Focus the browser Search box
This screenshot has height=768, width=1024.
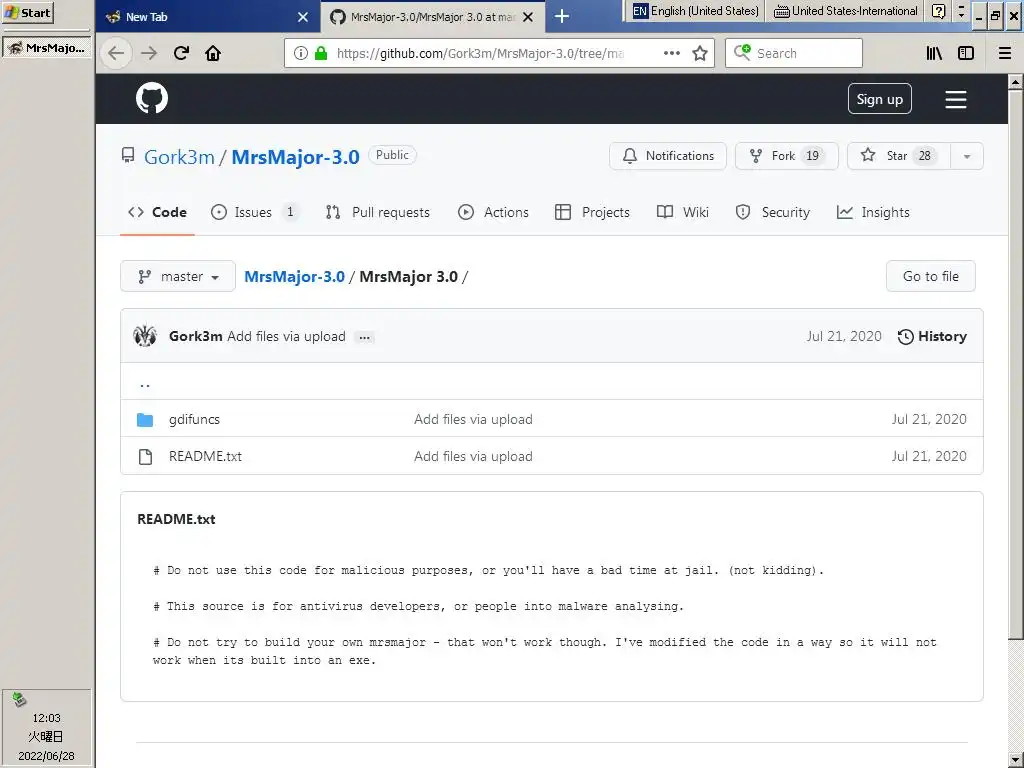(793, 53)
